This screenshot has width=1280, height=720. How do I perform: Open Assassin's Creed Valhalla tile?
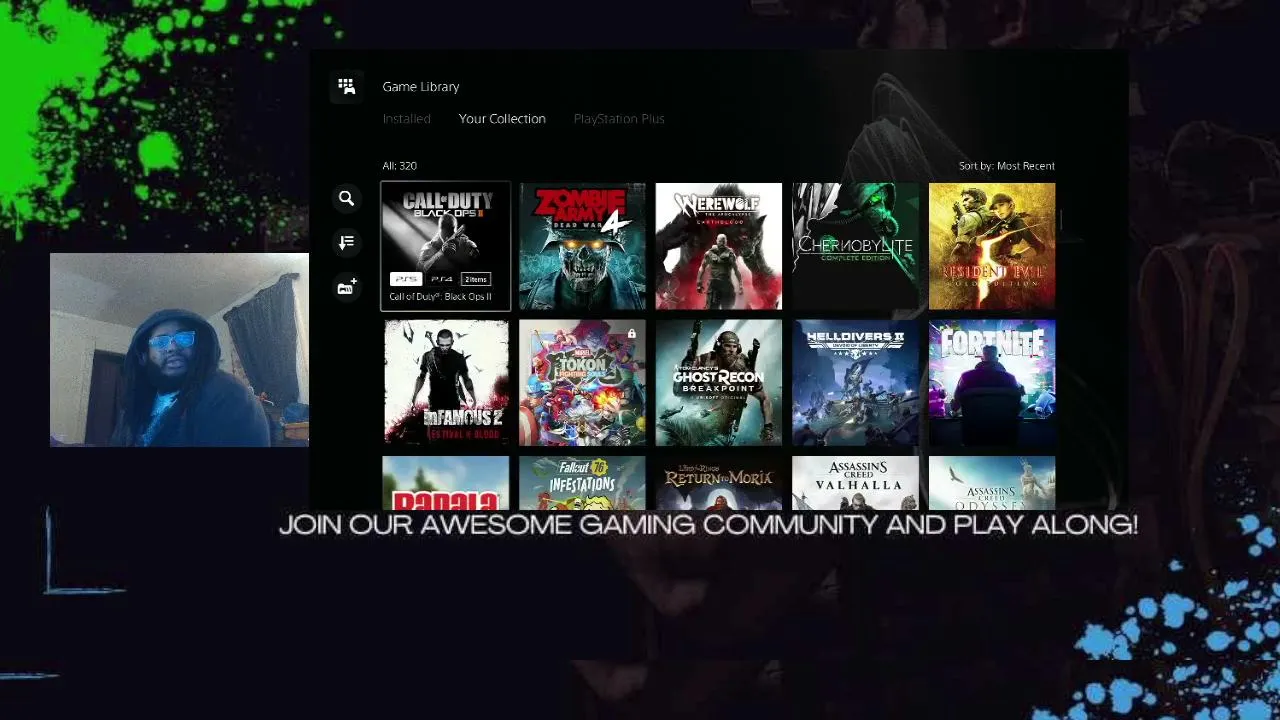855,483
